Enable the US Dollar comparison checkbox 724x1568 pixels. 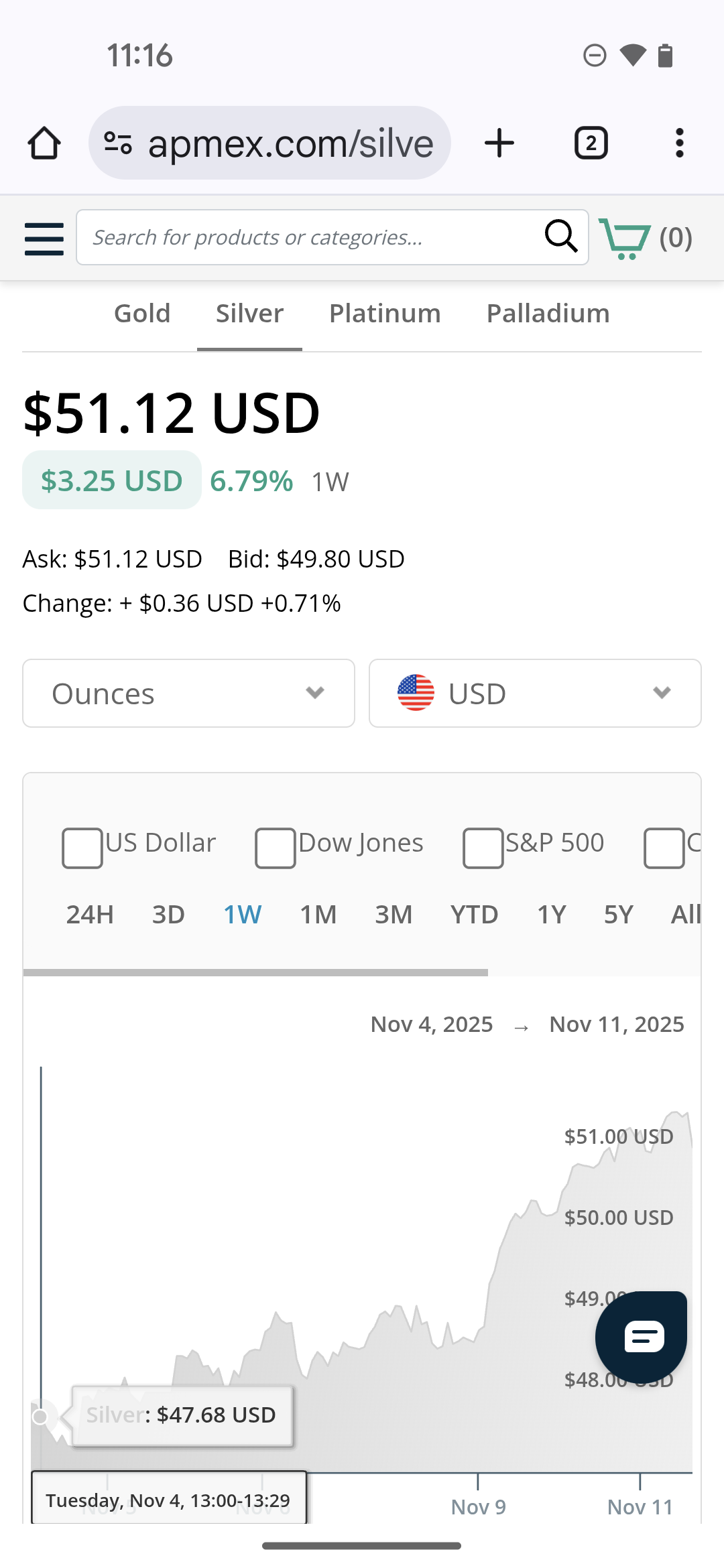coord(82,848)
